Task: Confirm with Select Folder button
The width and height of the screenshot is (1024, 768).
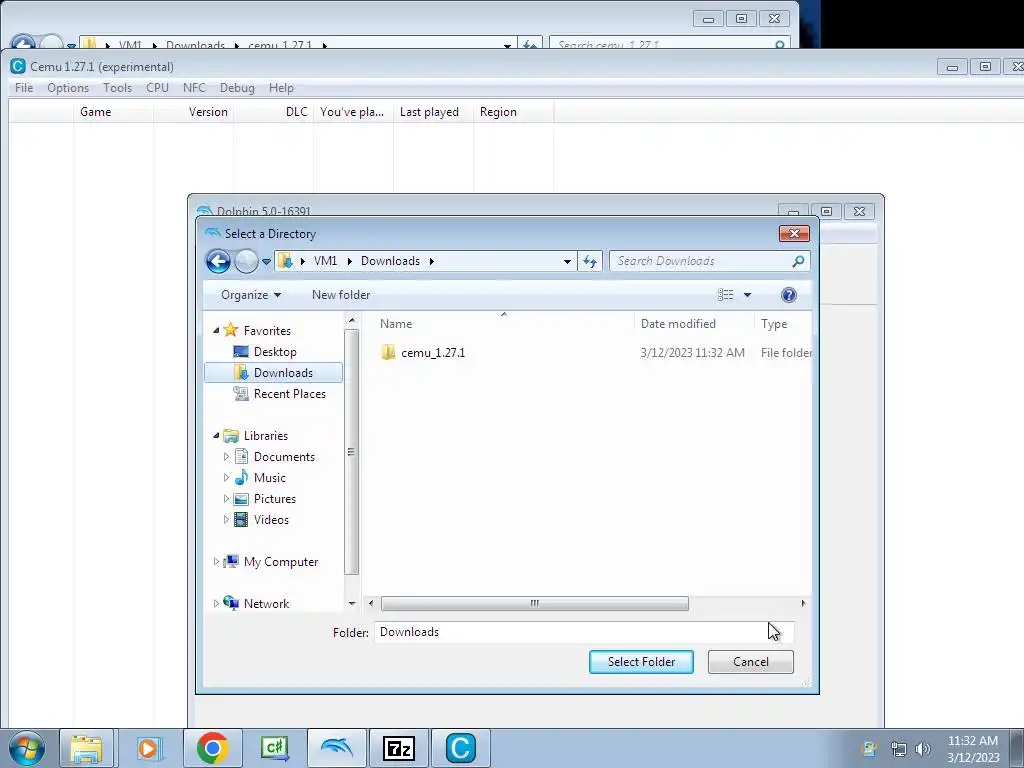Action: (641, 662)
